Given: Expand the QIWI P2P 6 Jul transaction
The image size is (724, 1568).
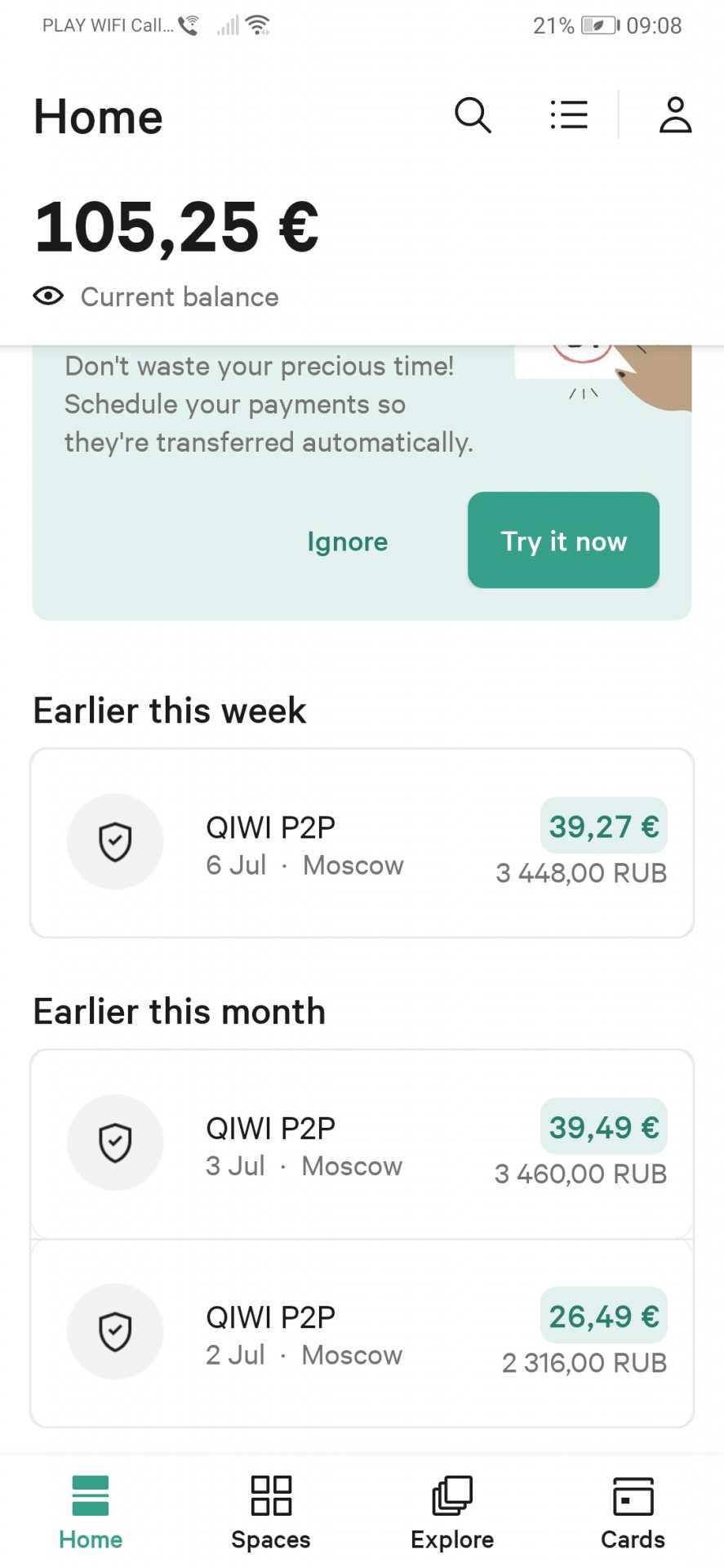Looking at the screenshot, I should coord(362,843).
